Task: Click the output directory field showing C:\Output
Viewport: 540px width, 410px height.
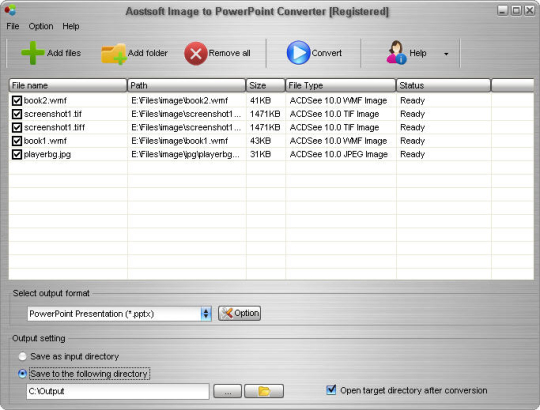Action: point(118,391)
